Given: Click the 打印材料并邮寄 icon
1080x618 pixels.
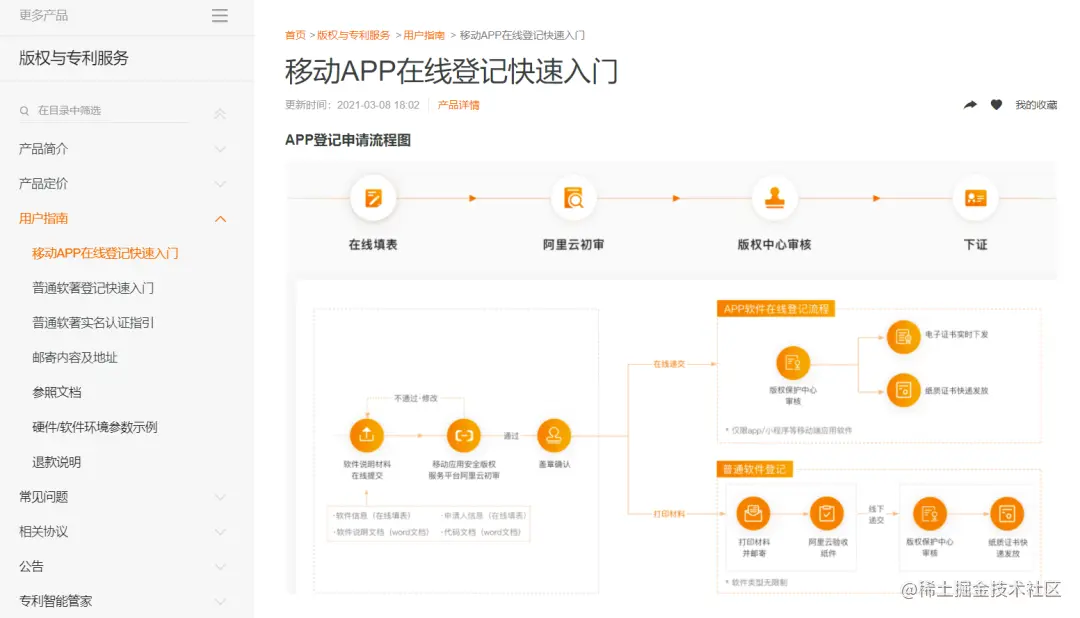Looking at the screenshot, I should pyautogui.click(x=754, y=513).
